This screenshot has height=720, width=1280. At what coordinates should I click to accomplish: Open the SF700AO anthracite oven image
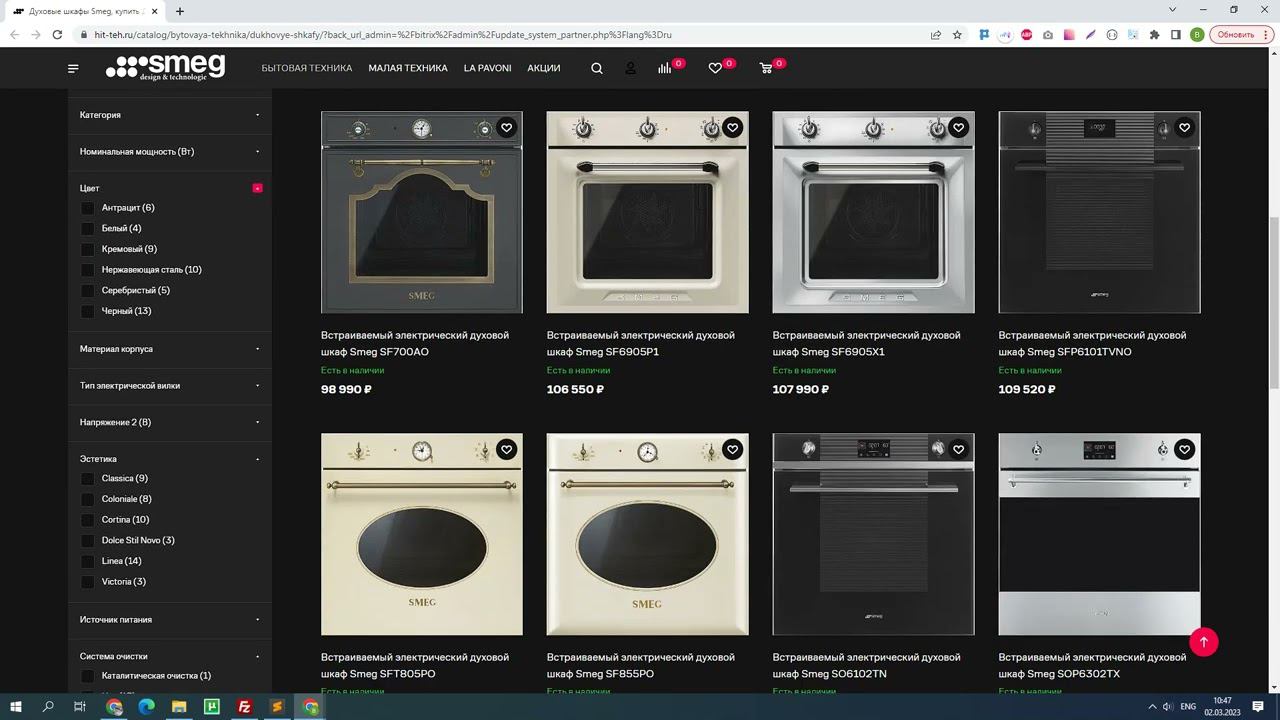(422, 212)
